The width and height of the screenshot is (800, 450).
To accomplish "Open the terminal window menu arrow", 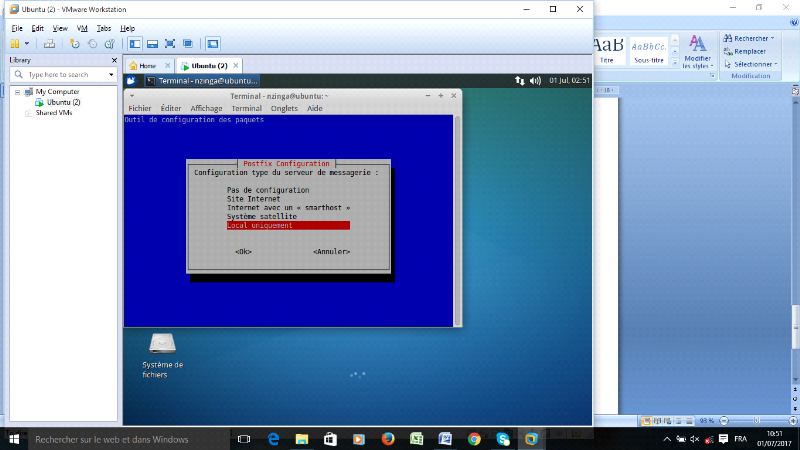I will [x=132, y=96].
